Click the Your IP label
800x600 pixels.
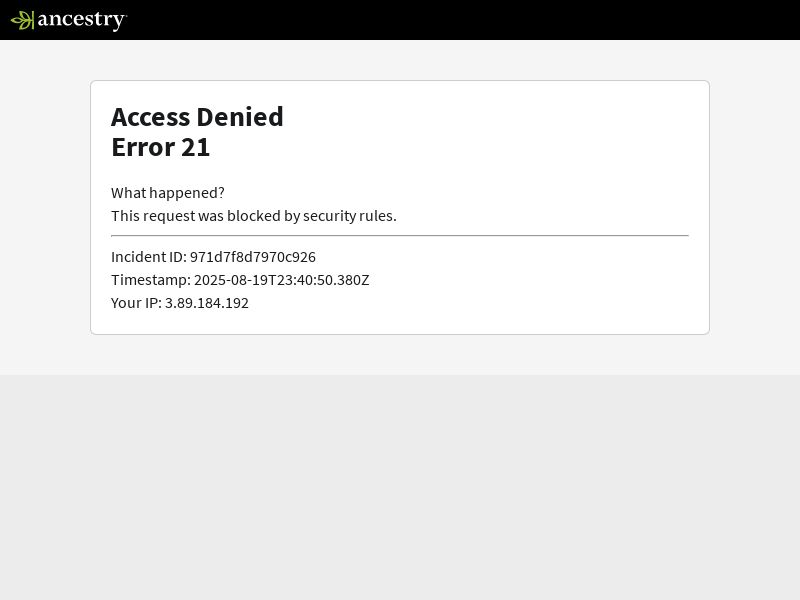(x=136, y=303)
